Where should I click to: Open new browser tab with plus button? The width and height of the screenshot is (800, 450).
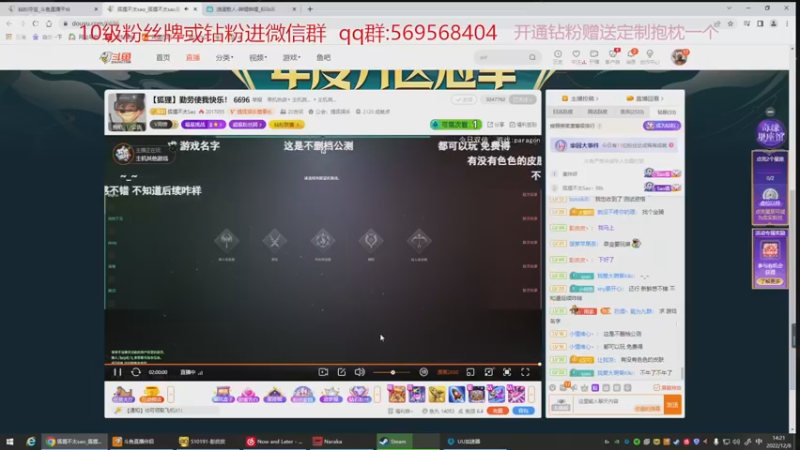310,9
